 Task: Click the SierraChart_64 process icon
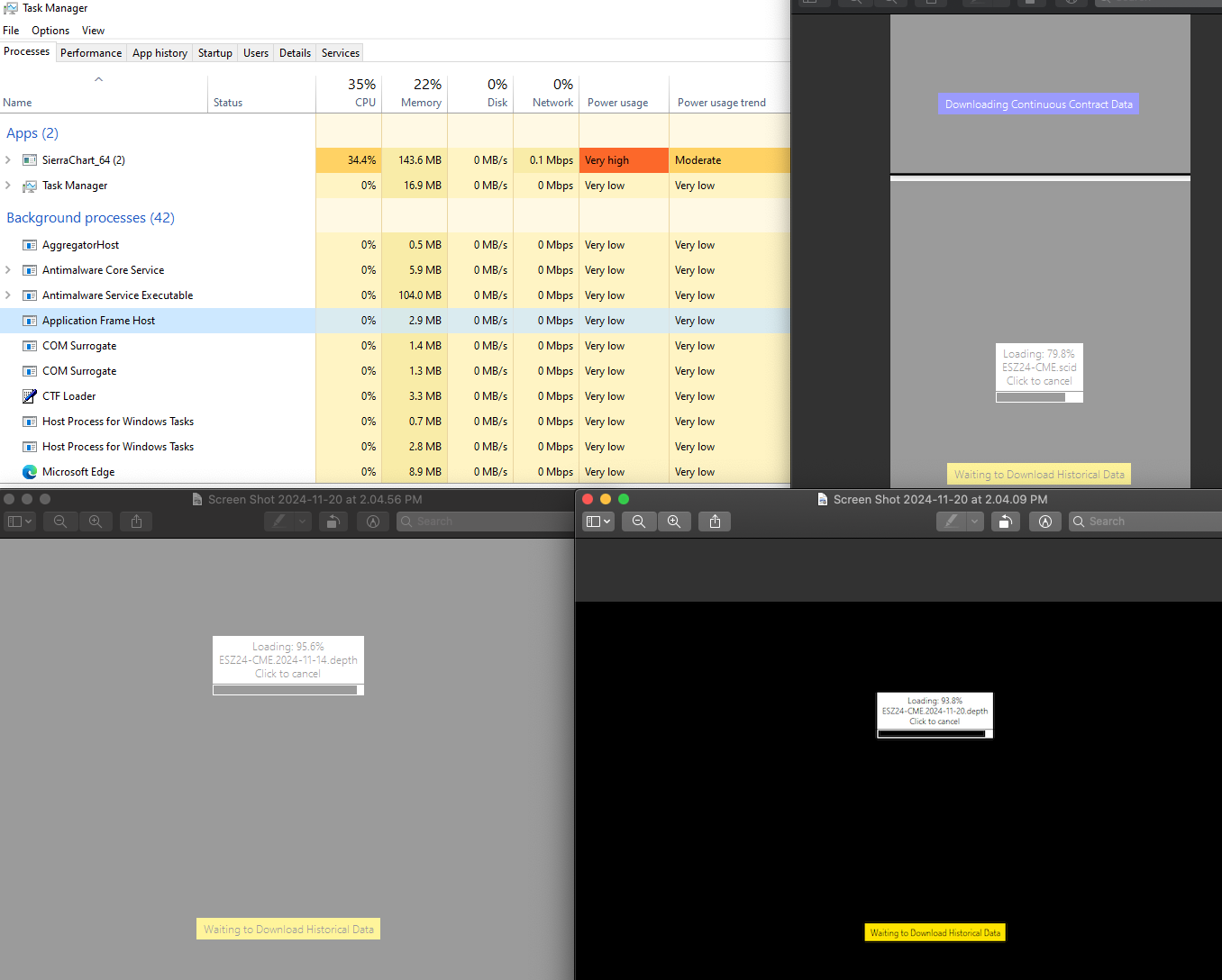pyautogui.click(x=30, y=160)
